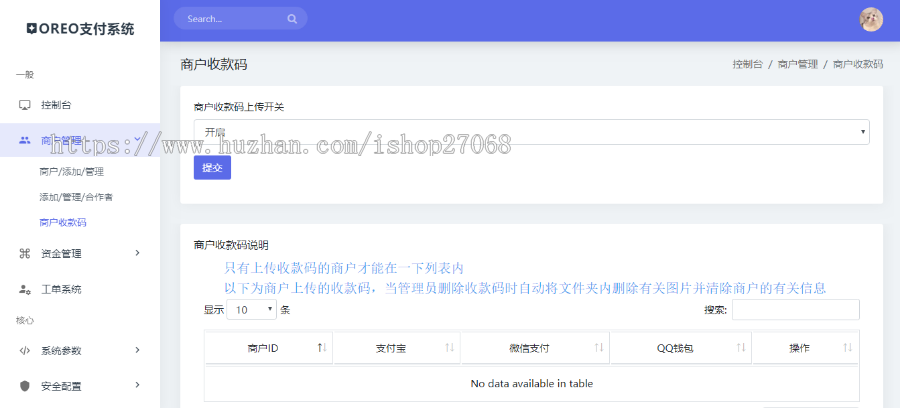Screen dimensions: 900x408
Task: Open 工单系统 in the sidebar
Action: point(61,290)
